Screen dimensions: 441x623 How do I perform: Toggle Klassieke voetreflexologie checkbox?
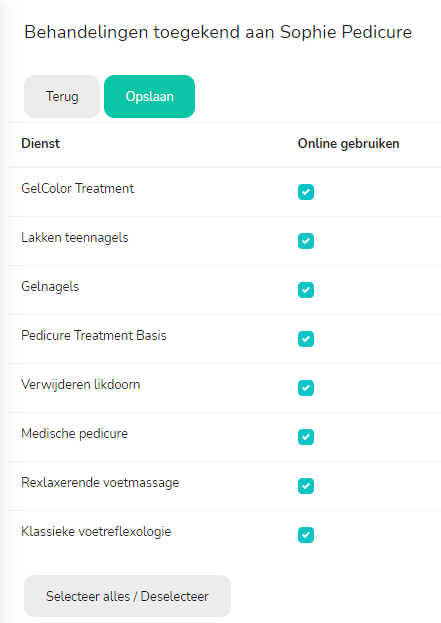306,535
